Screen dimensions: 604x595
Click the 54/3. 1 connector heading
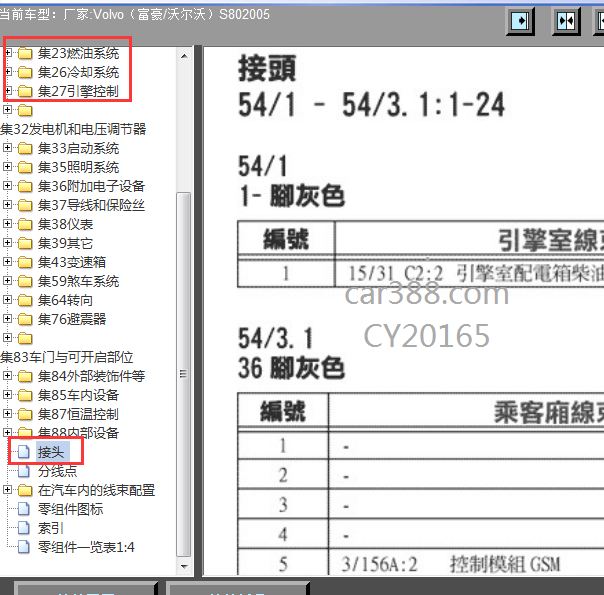click(x=276, y=338)
